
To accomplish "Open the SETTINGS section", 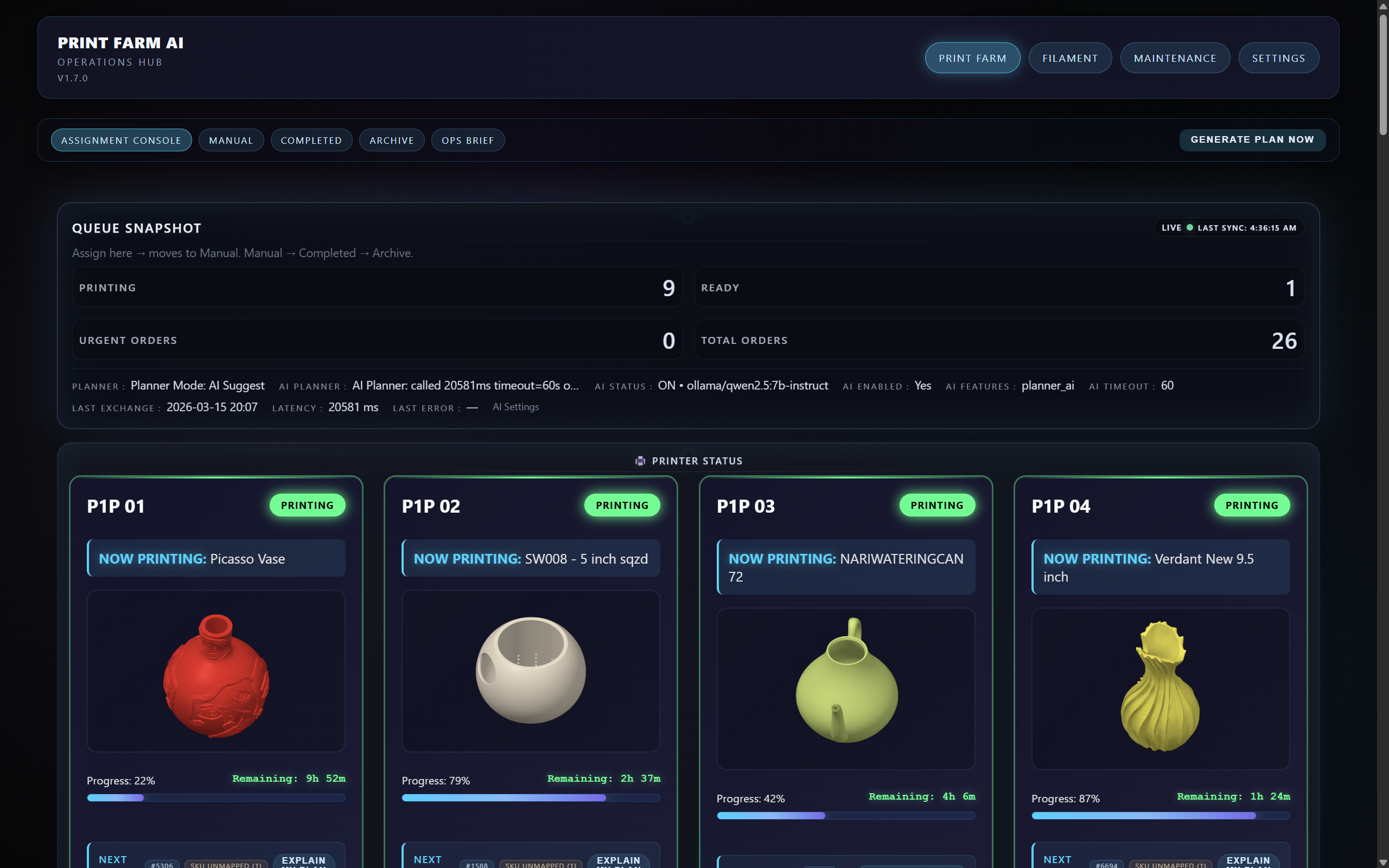I will (1278, 58).
